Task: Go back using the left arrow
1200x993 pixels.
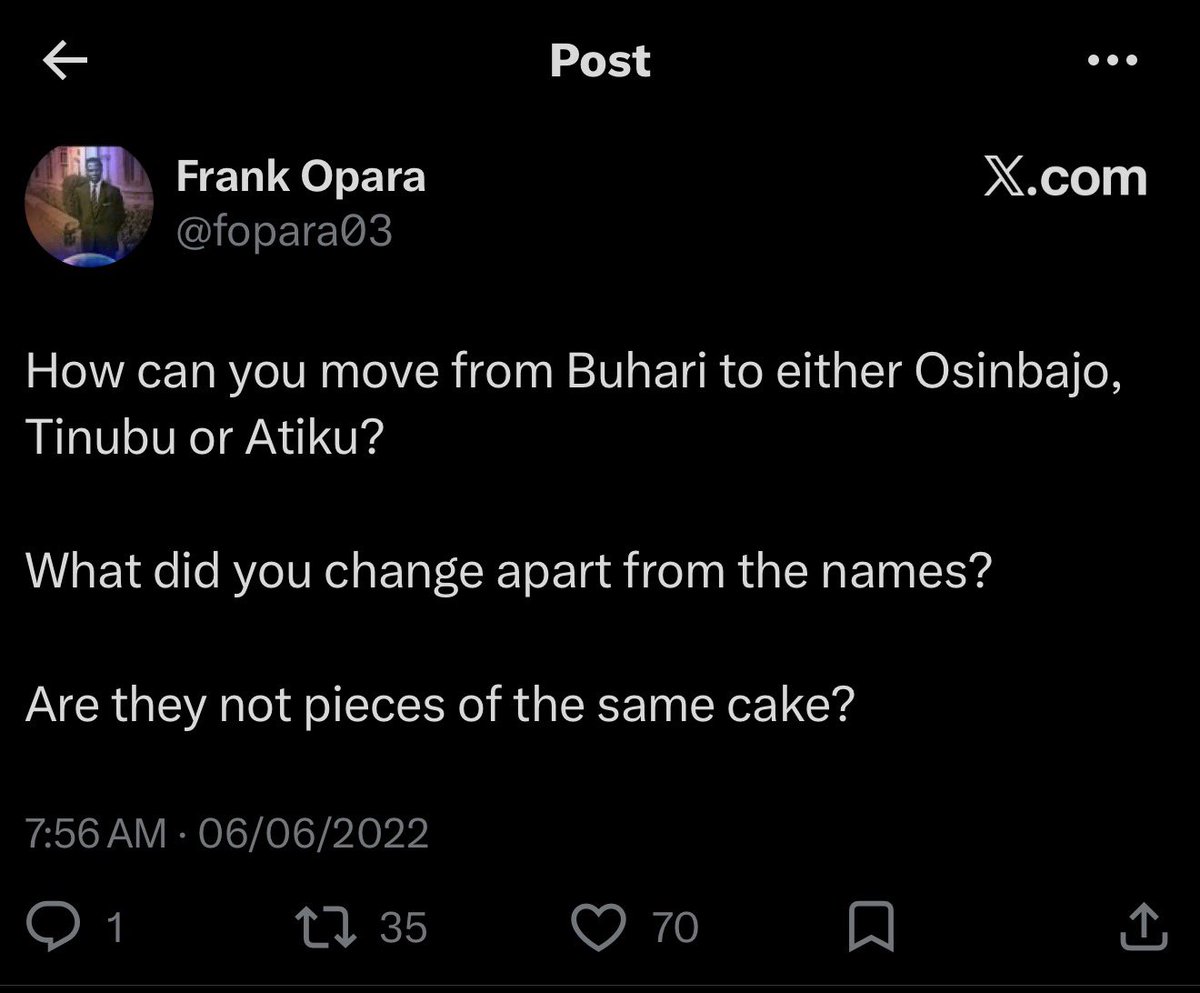Action: click(66, 62)
